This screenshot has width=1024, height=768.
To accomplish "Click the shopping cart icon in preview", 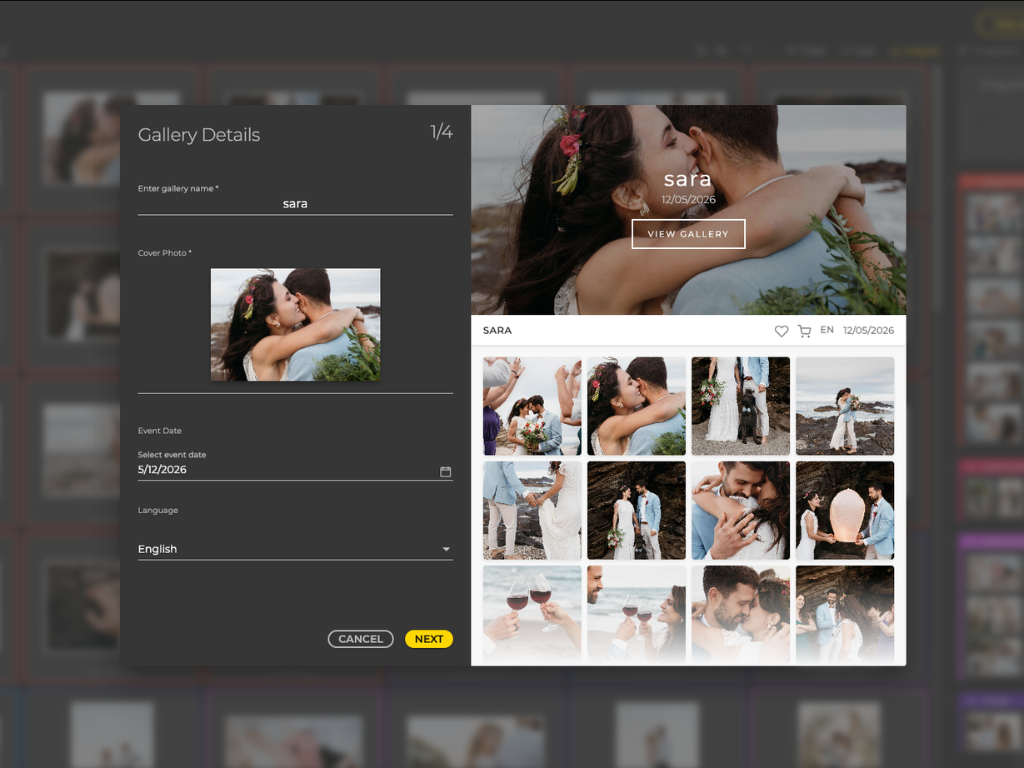I will click(805, 331).
